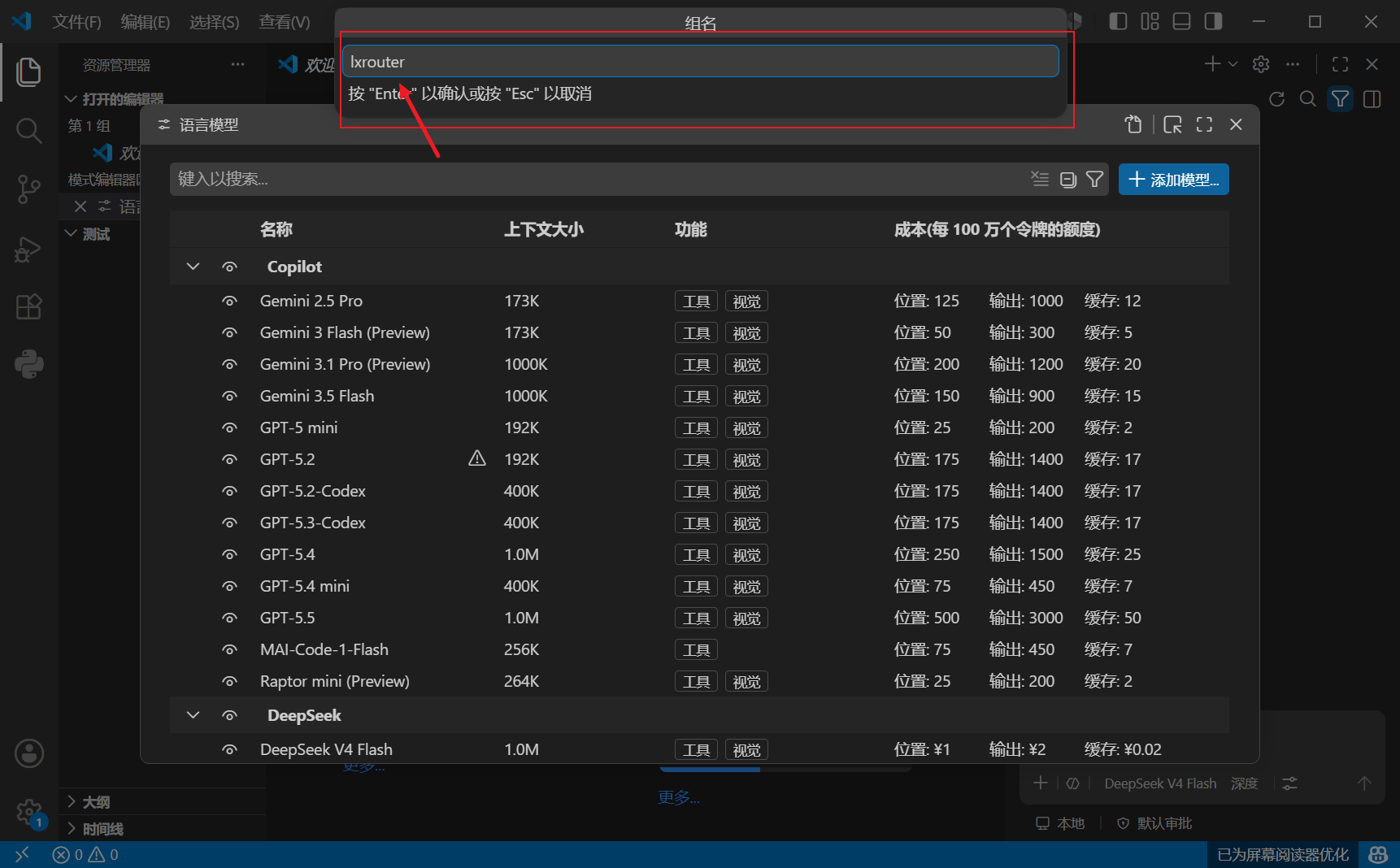This screenshot has height=868, width=1400.
Task: Click the 默认审批 approval button
Action: coord(1154,823)
